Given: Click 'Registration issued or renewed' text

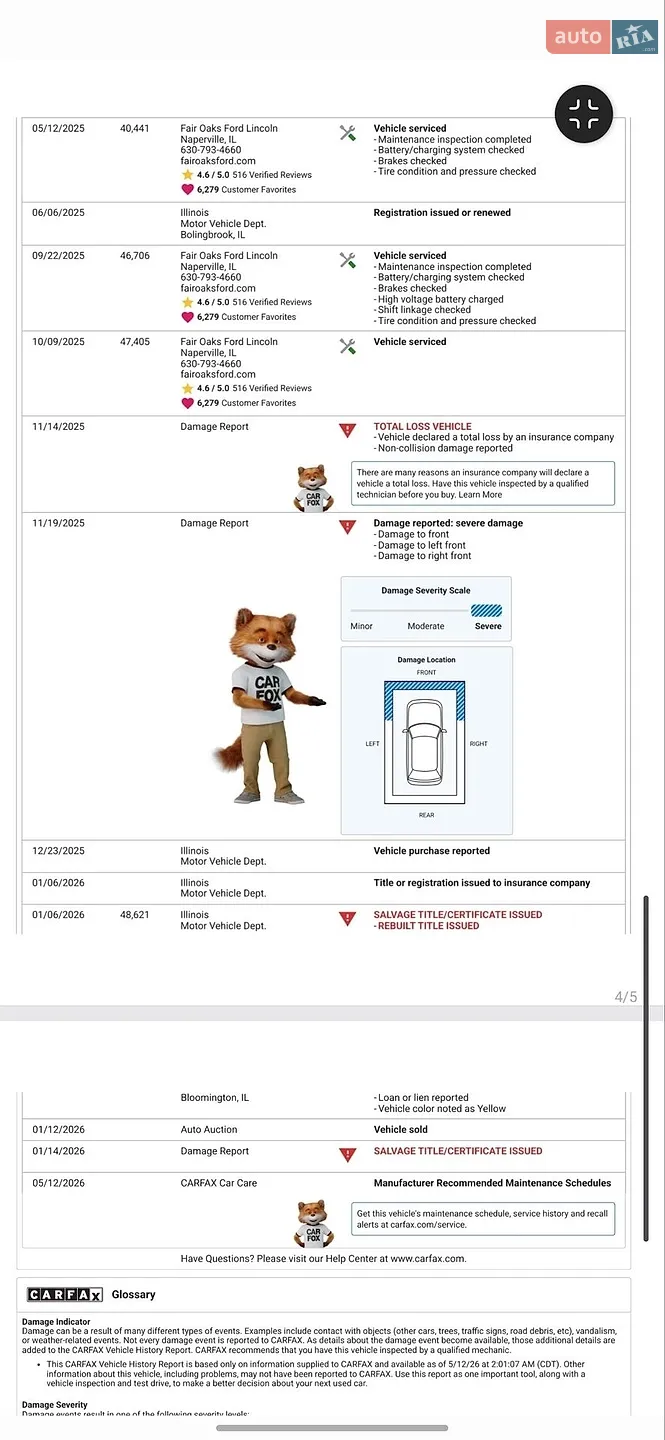Looking at the screenshot, I should 442,213.
